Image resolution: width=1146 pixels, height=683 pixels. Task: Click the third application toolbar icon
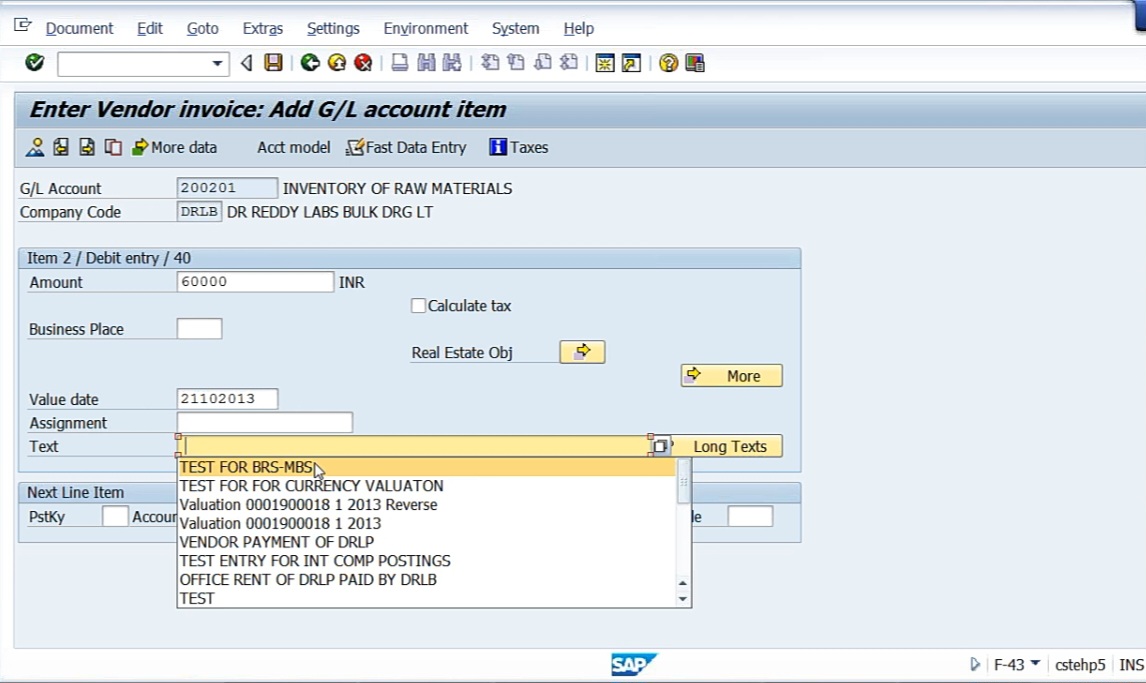coord(87,148)
